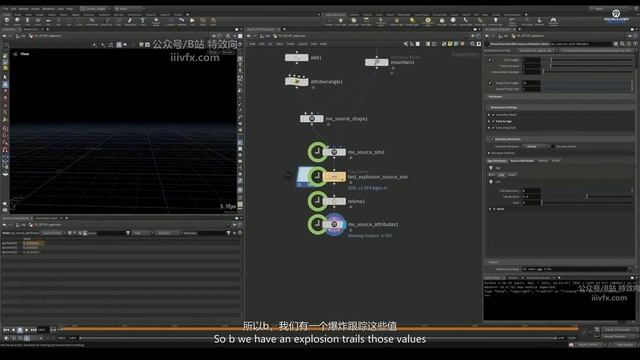Click the geometry spreadsheet filter funnel icon
Image resolution: width=640 pixels, height=360 pixels.
pyautogui.click(x=128, y=233)
